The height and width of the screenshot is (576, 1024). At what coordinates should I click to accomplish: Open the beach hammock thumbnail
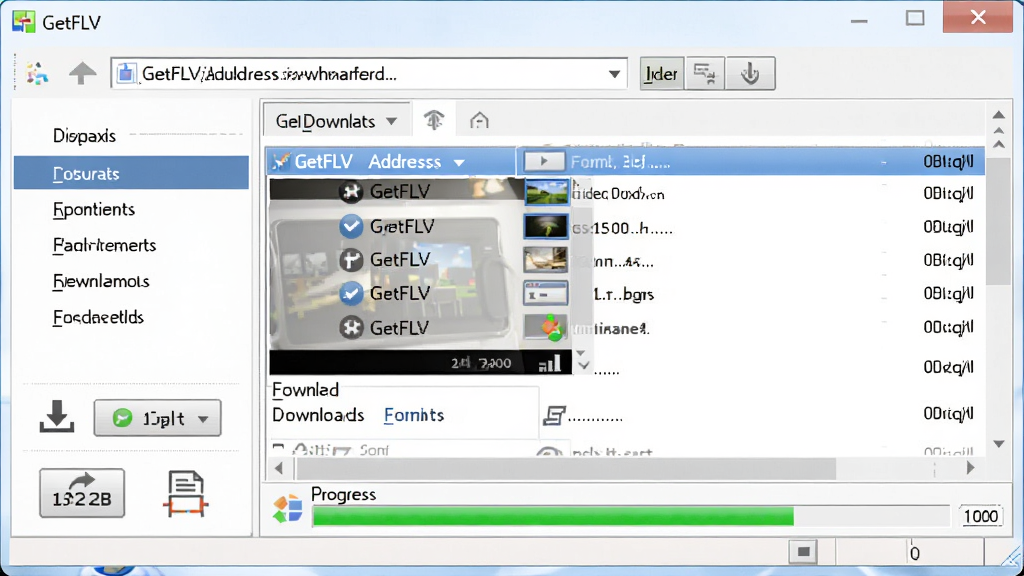pyautogui.click(x=546, y=261)
